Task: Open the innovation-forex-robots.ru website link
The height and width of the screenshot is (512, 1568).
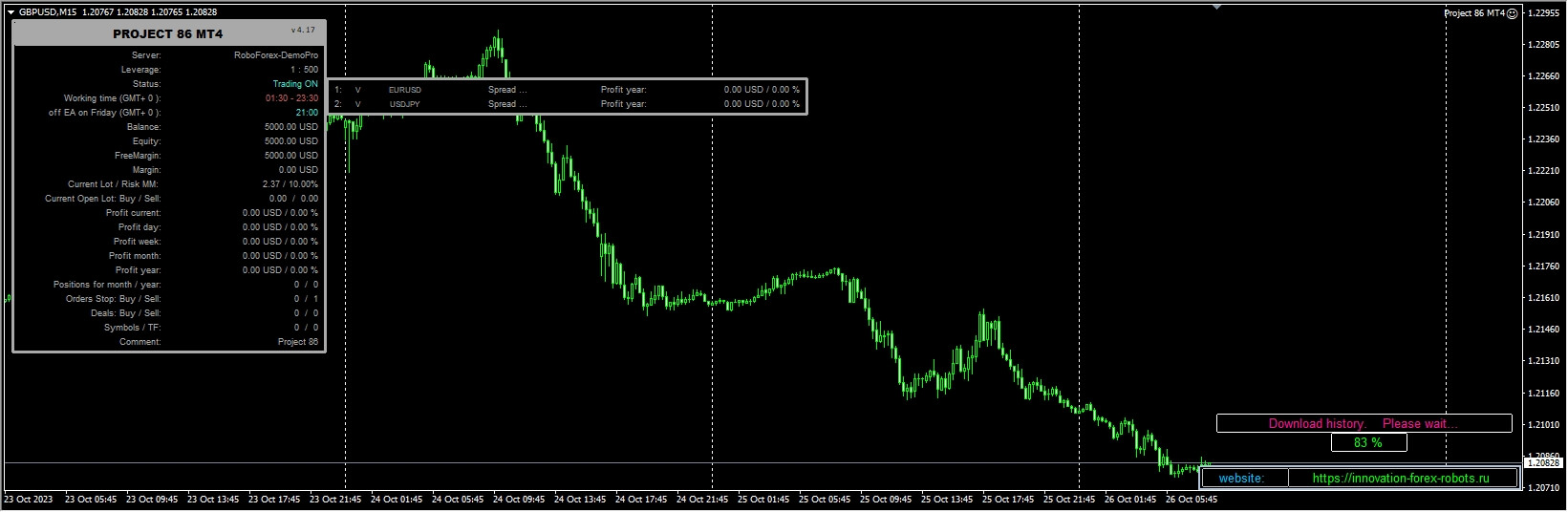Action: 1401,478
